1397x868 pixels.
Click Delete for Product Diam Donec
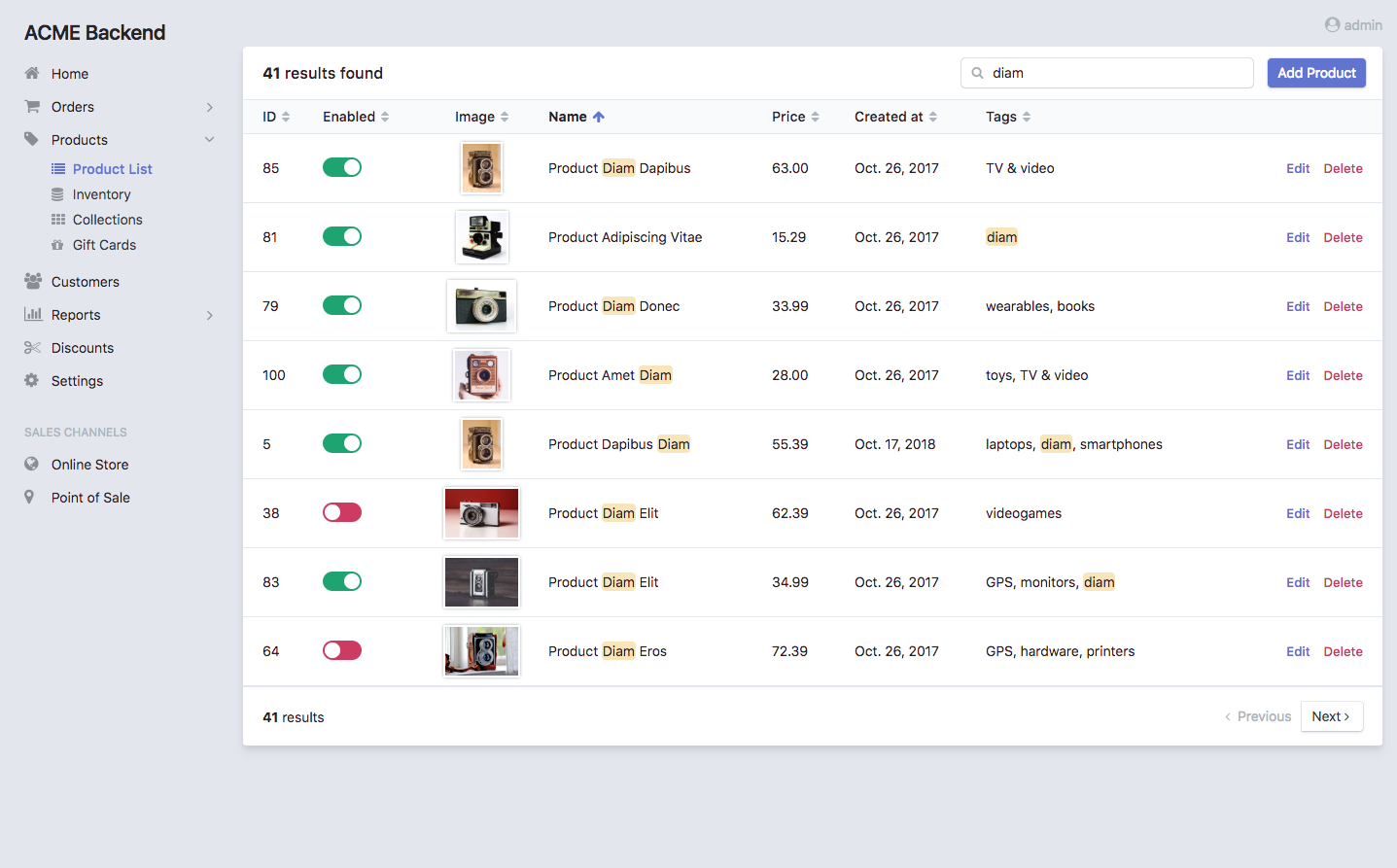1343,306
